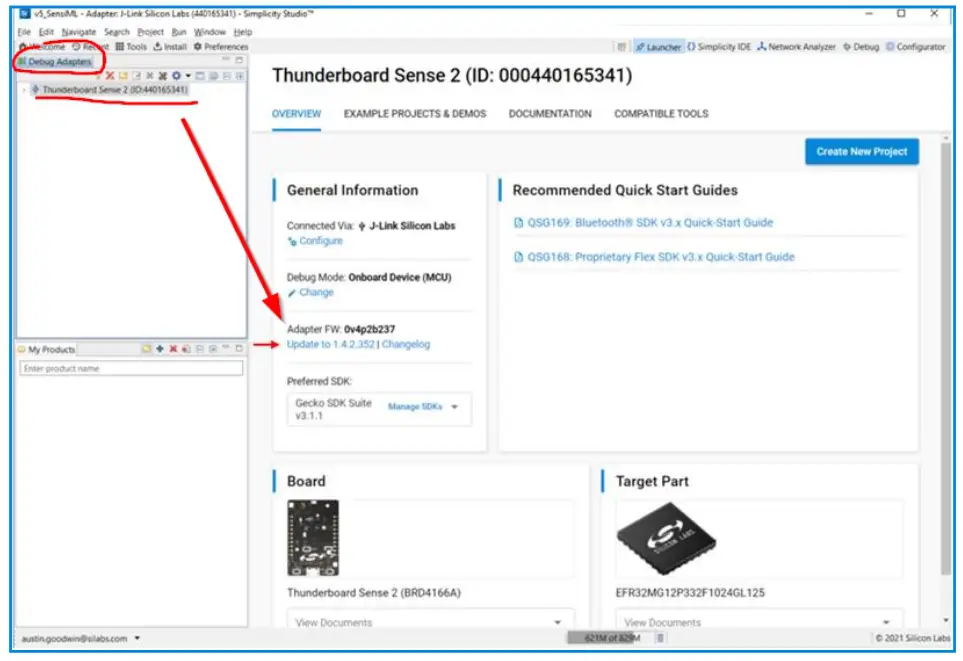Open the Help menu
The image size is (963, 661).
[x=243, y=32]
